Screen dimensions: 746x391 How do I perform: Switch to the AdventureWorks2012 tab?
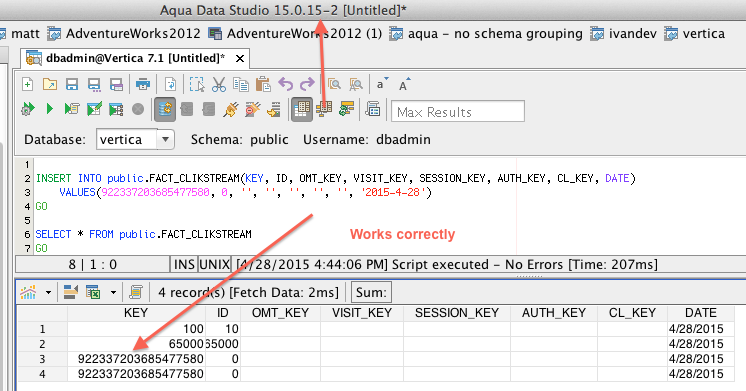point(124,34)
